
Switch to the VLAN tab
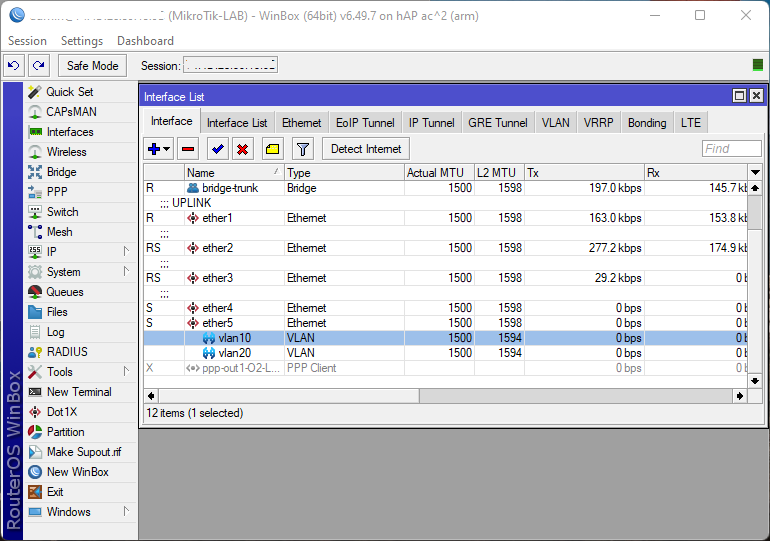pyautogui.click(x=555, y=123)
